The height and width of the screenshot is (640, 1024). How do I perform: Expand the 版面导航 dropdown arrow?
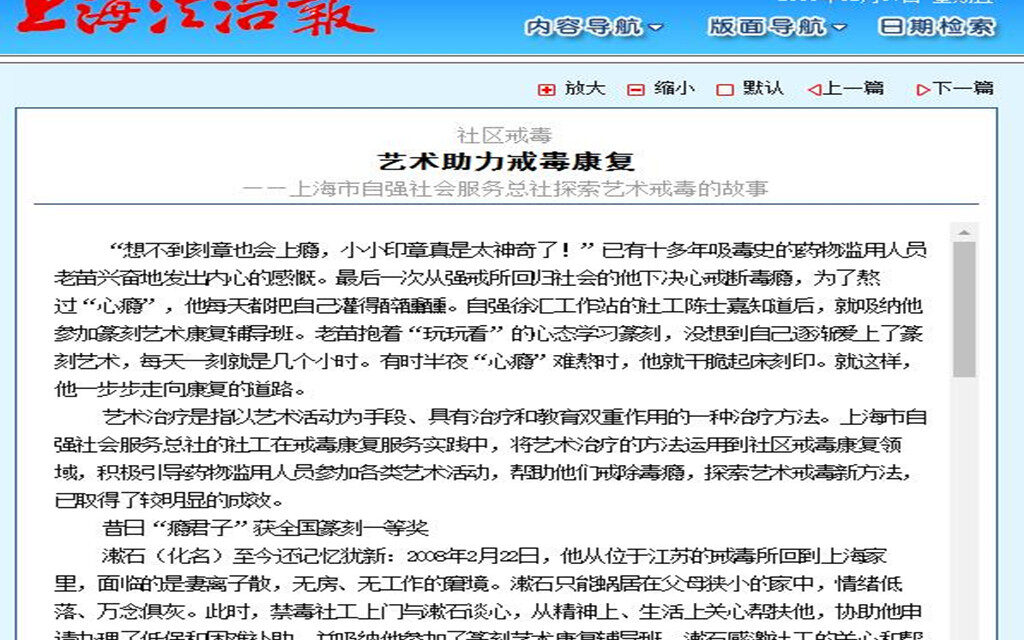(838, 28)
